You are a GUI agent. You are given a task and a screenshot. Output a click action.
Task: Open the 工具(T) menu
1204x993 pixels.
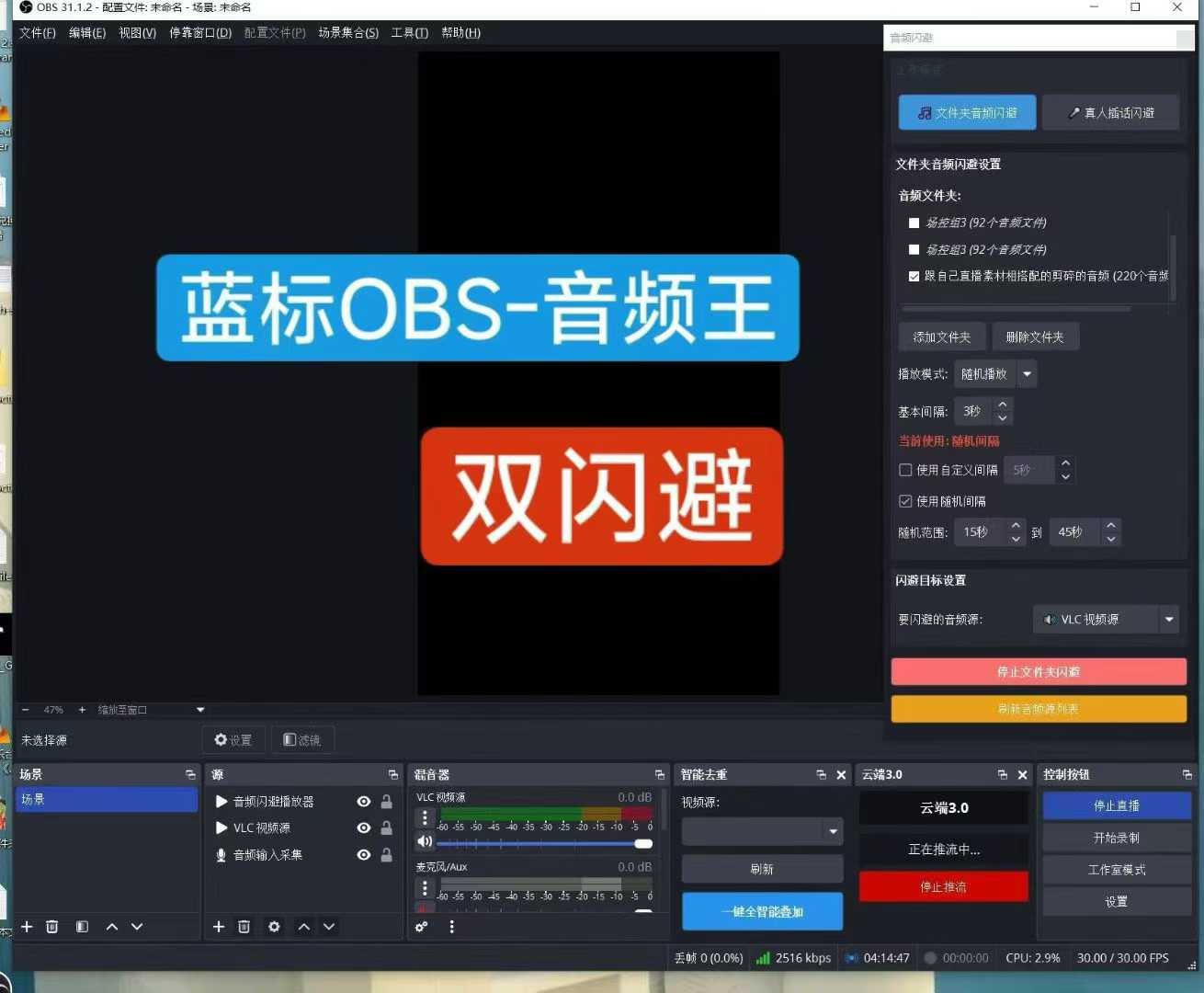point(410,33)
